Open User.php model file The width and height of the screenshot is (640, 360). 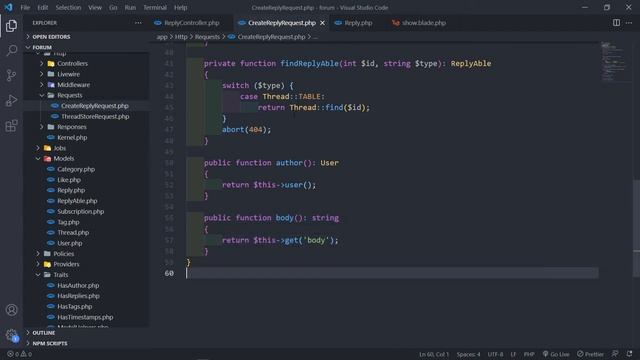[x=69, y=243]
